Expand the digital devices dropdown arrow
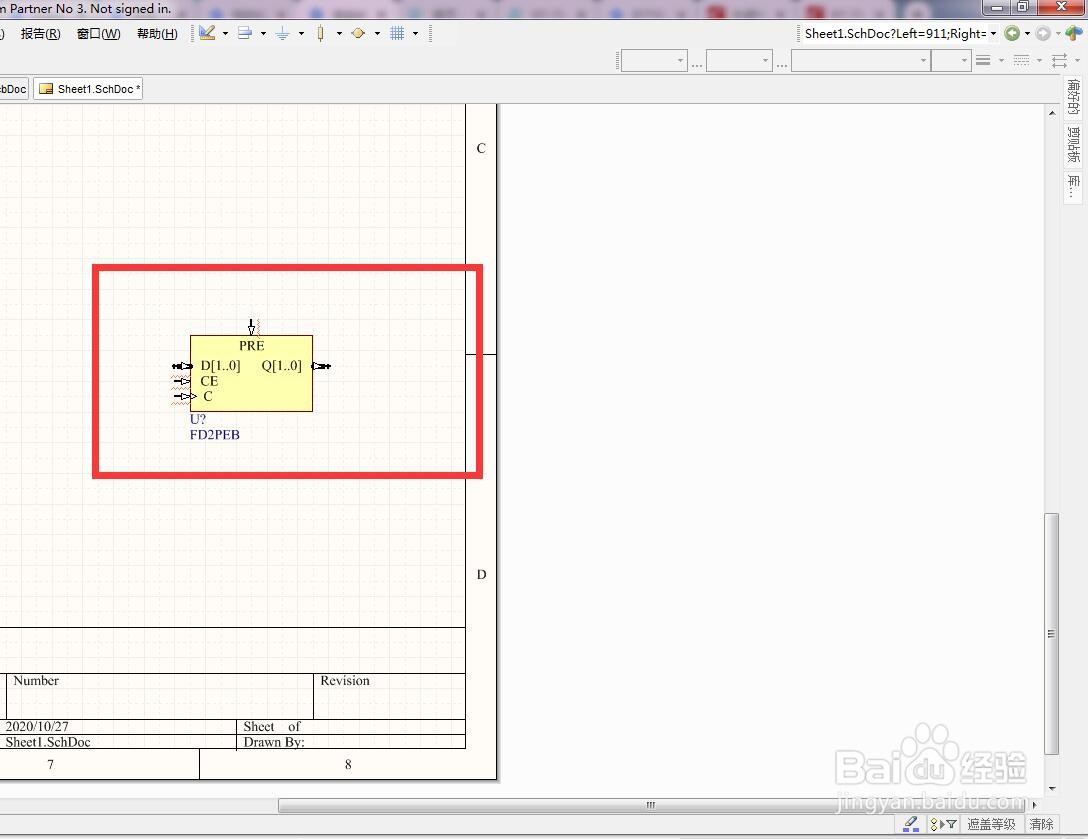Image resolution: width=1088 pixels, height=839 pixels. click(x=339, y=33)
